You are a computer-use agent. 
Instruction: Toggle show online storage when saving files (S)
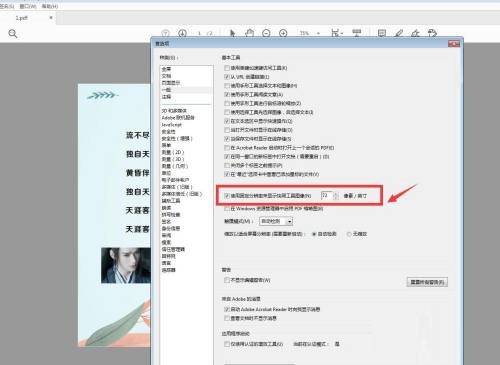227,139
